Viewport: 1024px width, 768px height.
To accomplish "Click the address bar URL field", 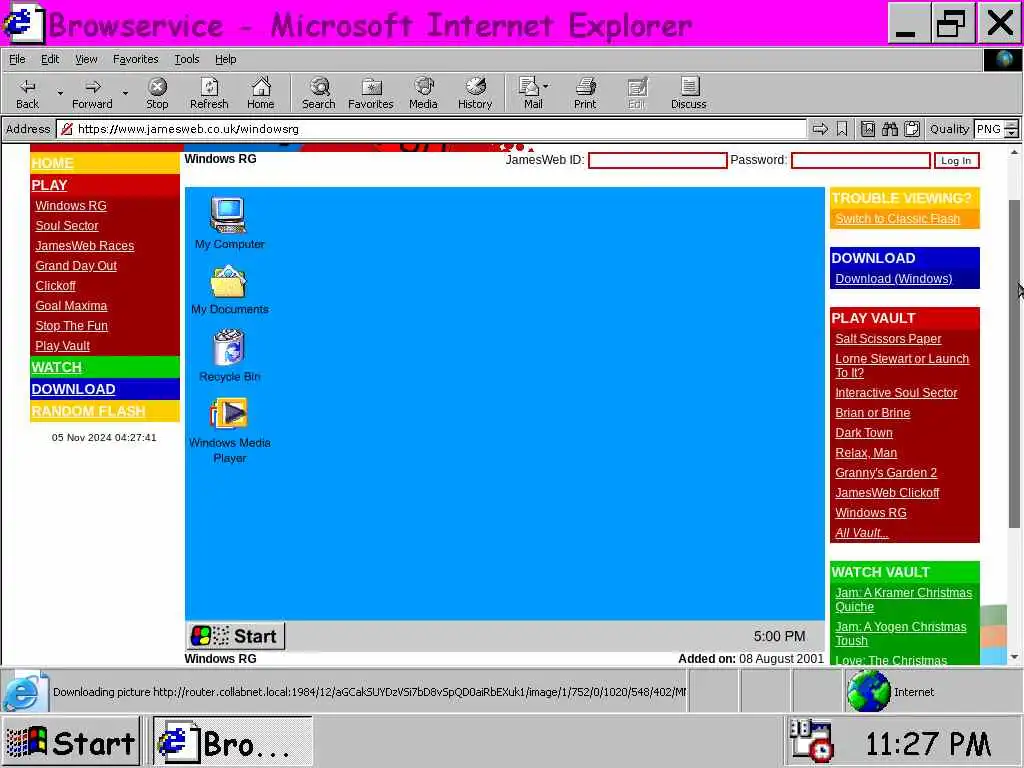I will (431, 129).
